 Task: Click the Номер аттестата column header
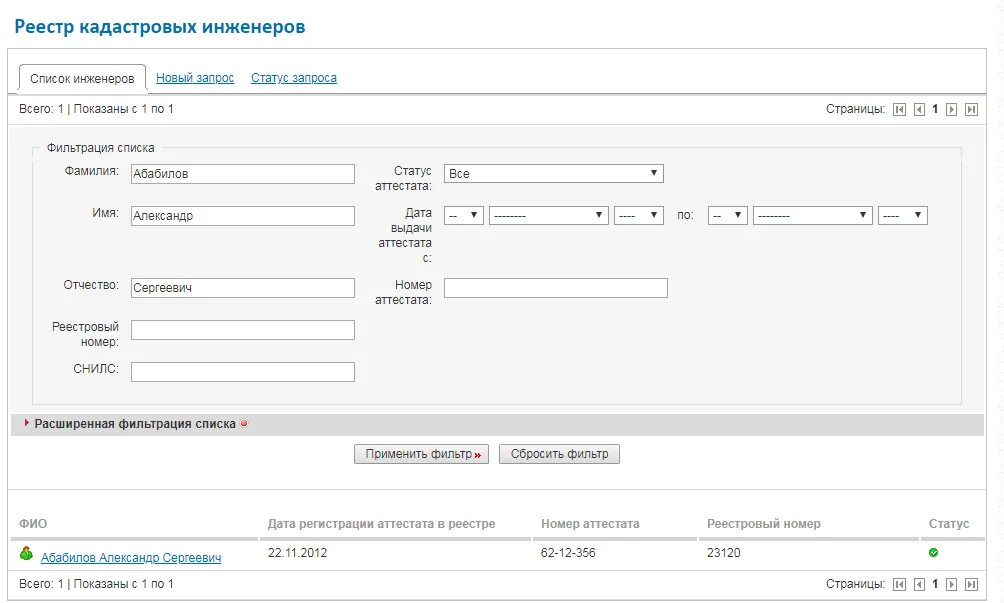coord(590,524)
